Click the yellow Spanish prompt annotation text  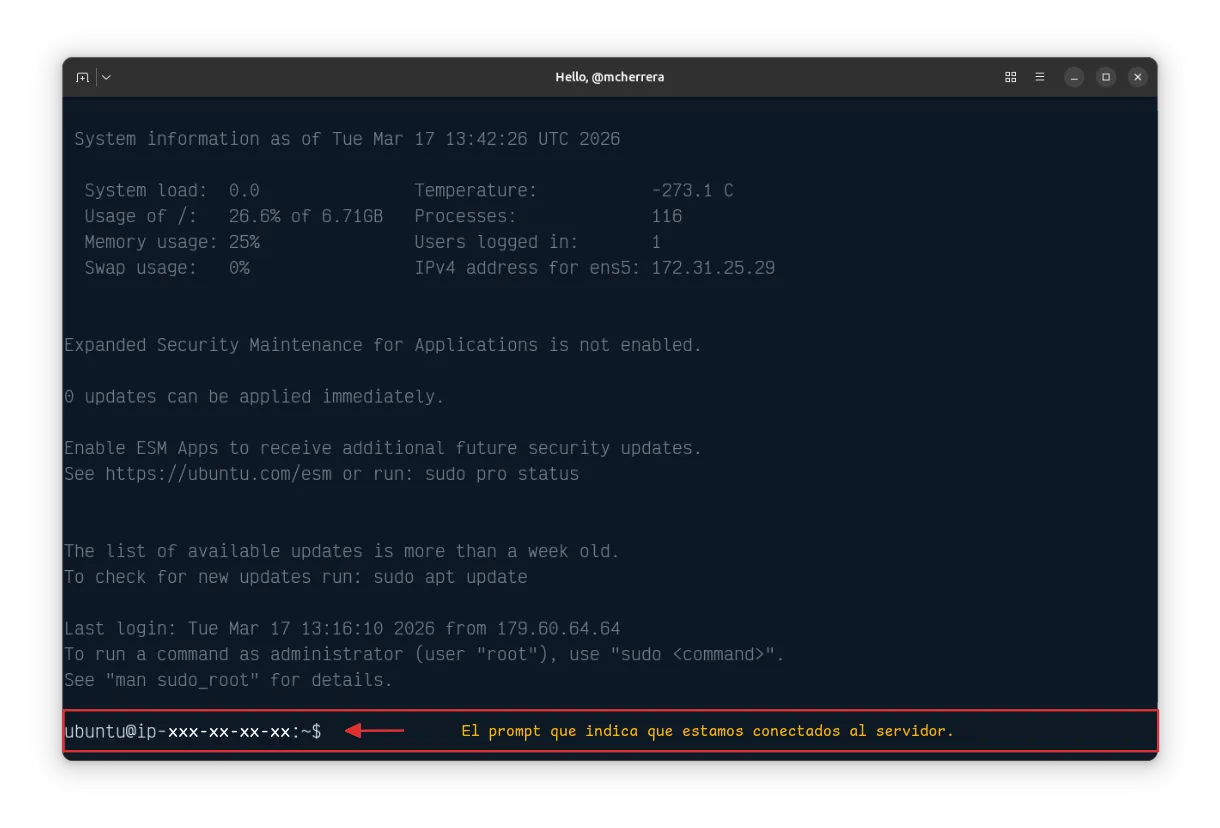tap(707, 731)
